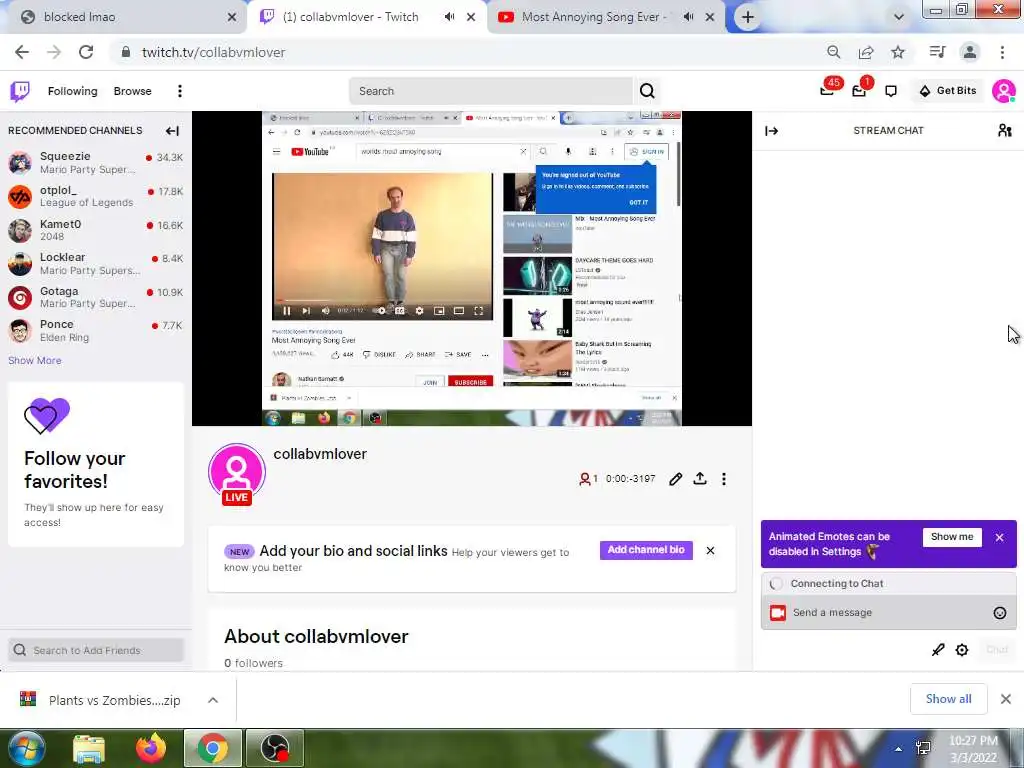
Task: Open Chrome three-dot menu
Action: (x=1002, y=52)
